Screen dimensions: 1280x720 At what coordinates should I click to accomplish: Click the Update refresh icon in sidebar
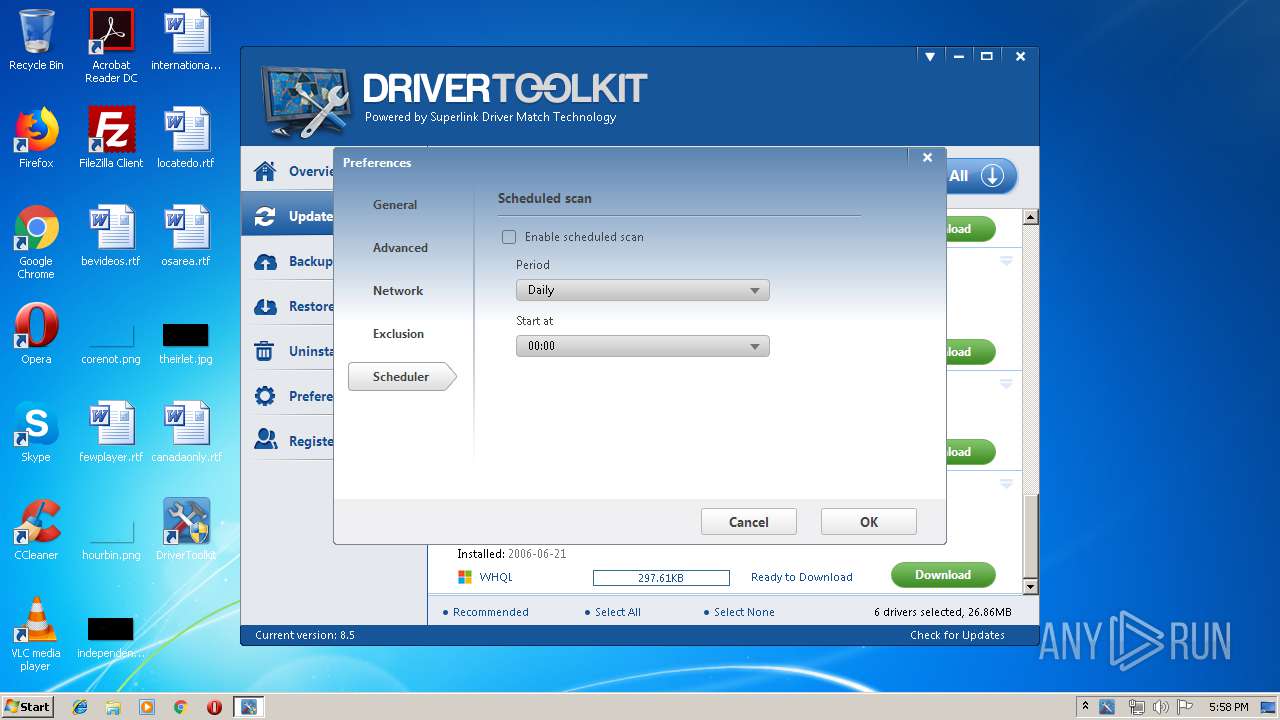click(265, 216)
